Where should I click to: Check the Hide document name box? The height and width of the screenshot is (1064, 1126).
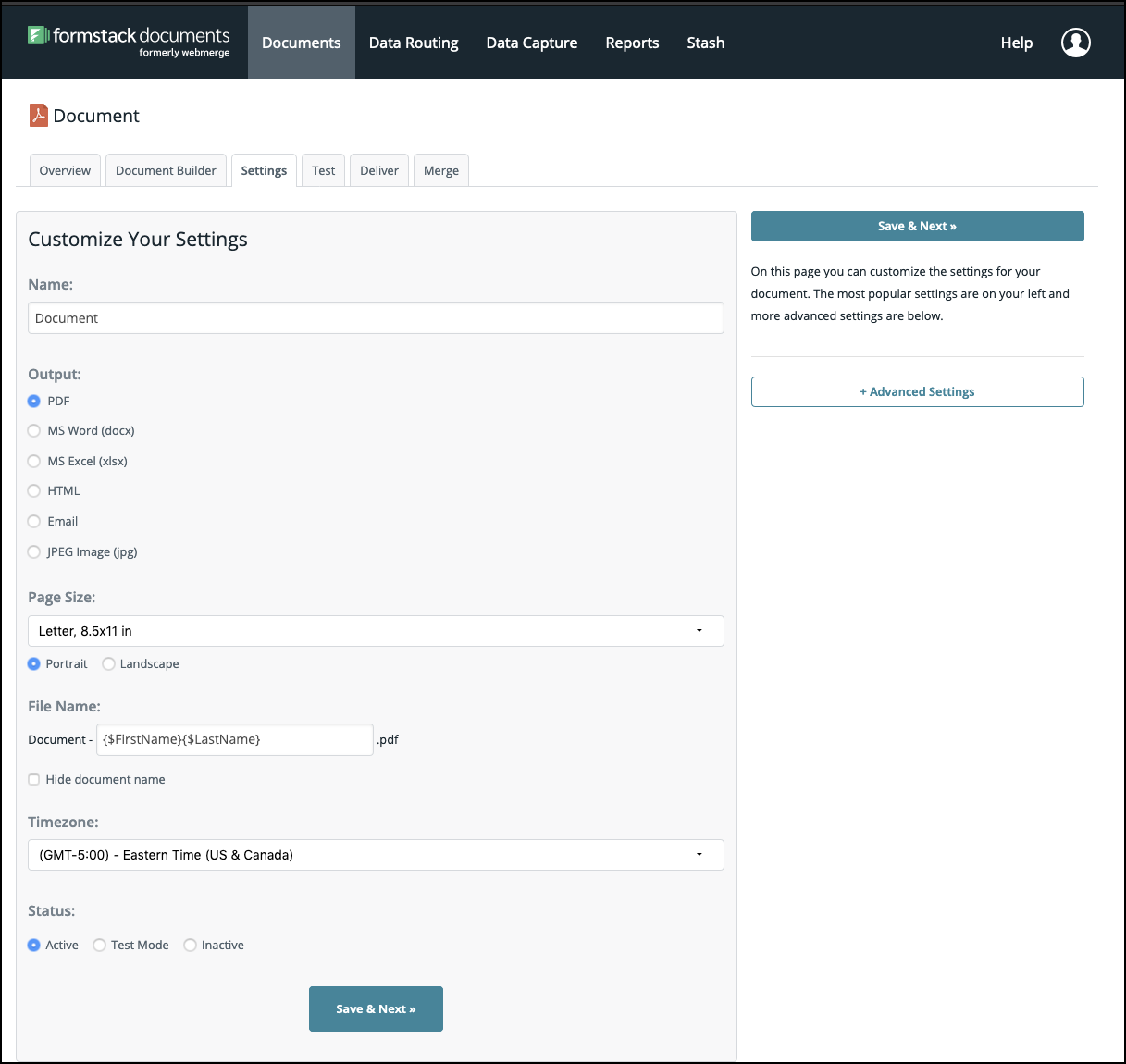(34, 780)
